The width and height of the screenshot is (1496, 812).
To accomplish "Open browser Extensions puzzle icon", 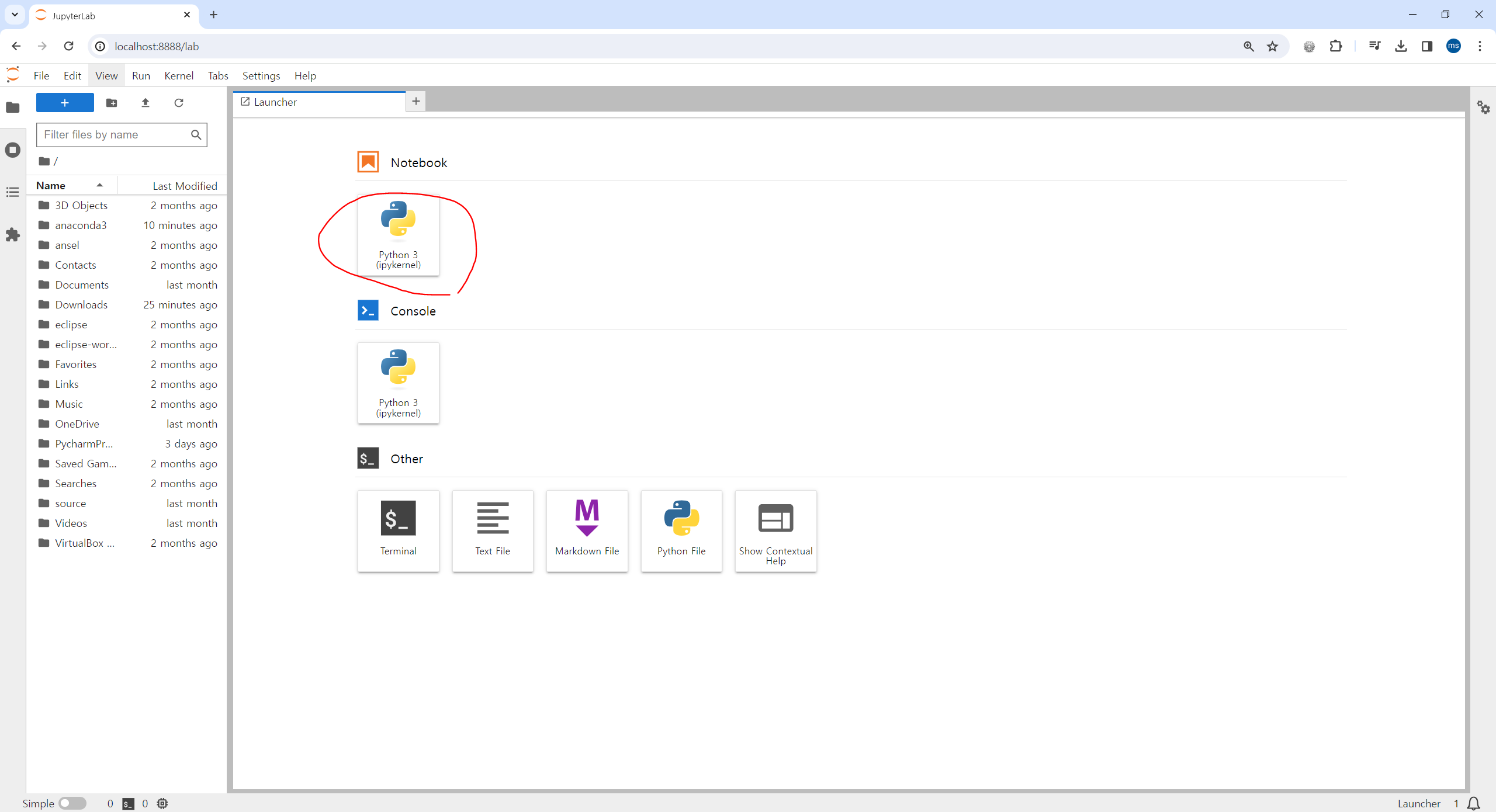I will (1336, 46).
